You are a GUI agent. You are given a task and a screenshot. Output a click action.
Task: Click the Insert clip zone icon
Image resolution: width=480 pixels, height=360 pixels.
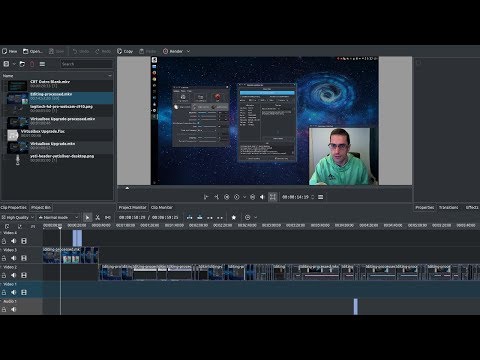tap(189, 217)
